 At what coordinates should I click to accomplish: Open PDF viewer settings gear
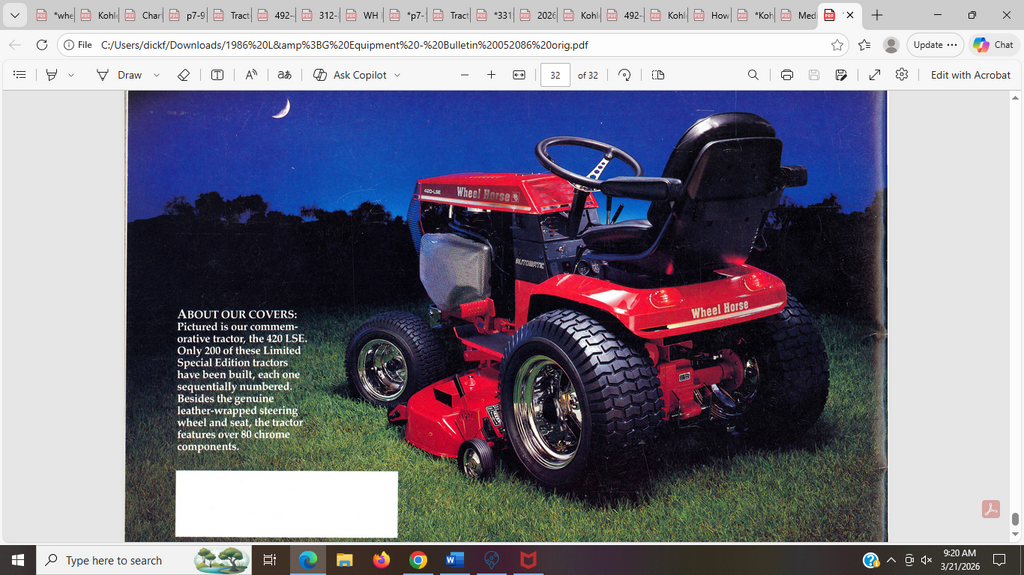(x=901, y=75)
